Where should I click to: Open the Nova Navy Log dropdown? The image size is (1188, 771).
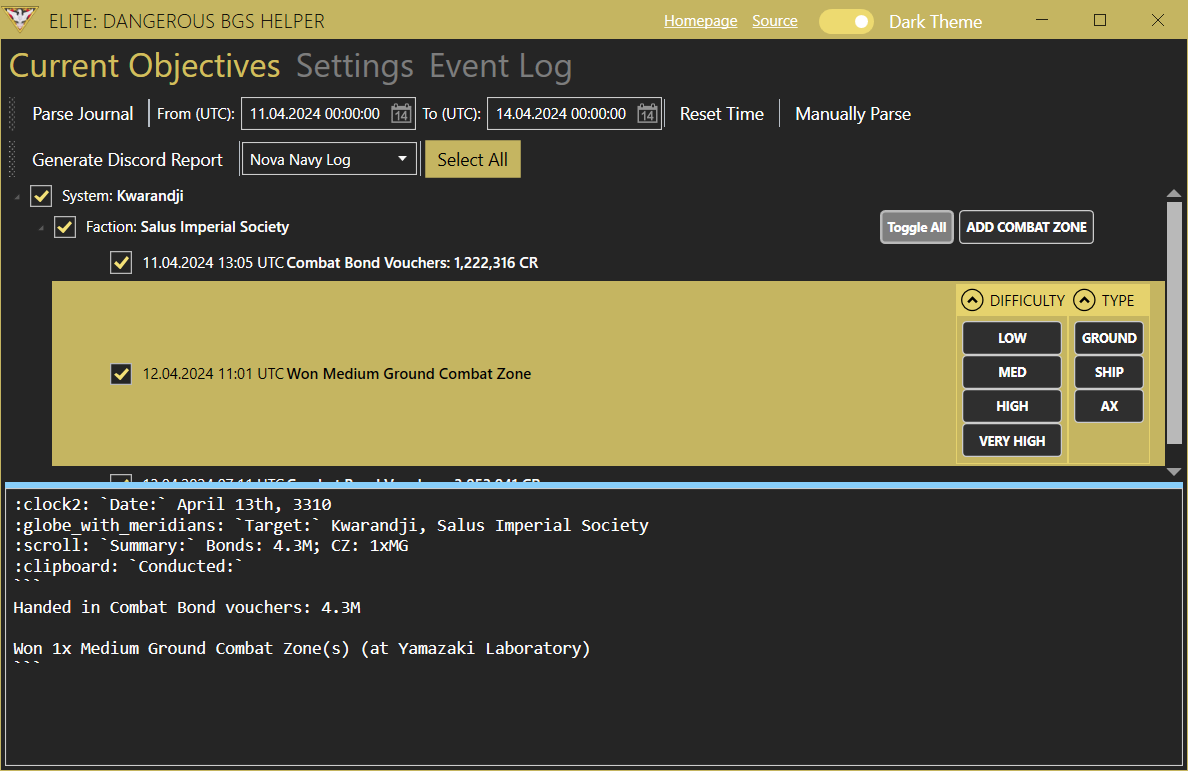[329, 159]
